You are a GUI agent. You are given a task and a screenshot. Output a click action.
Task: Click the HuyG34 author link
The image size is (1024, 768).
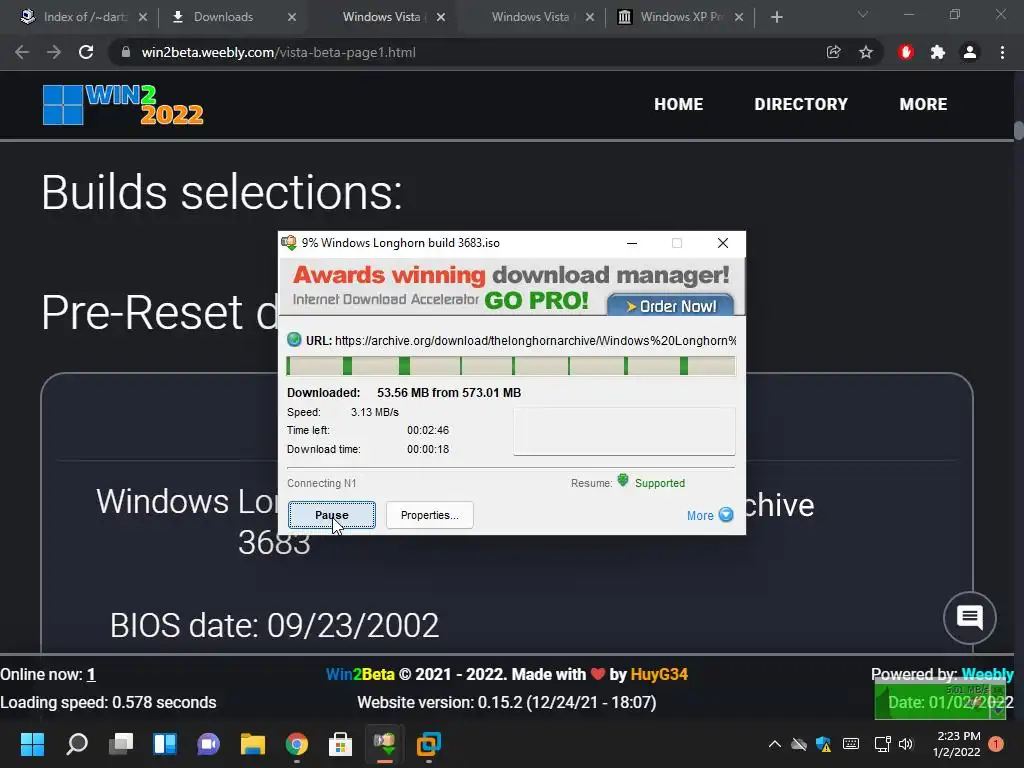(659, 674)
